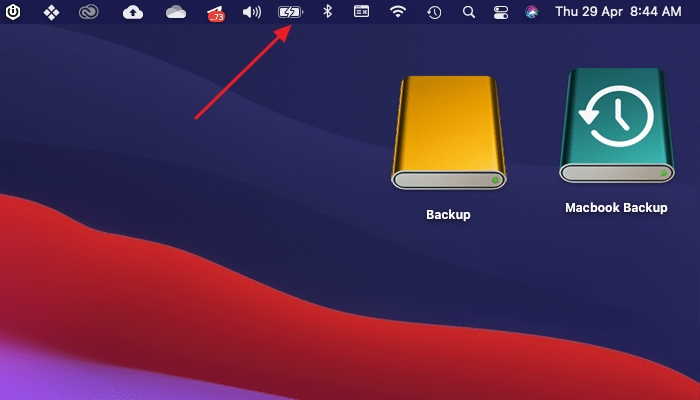Open the Time Machine menu bar icon
The width and height of the screenshot is (700, 400).
click(434, 12)
